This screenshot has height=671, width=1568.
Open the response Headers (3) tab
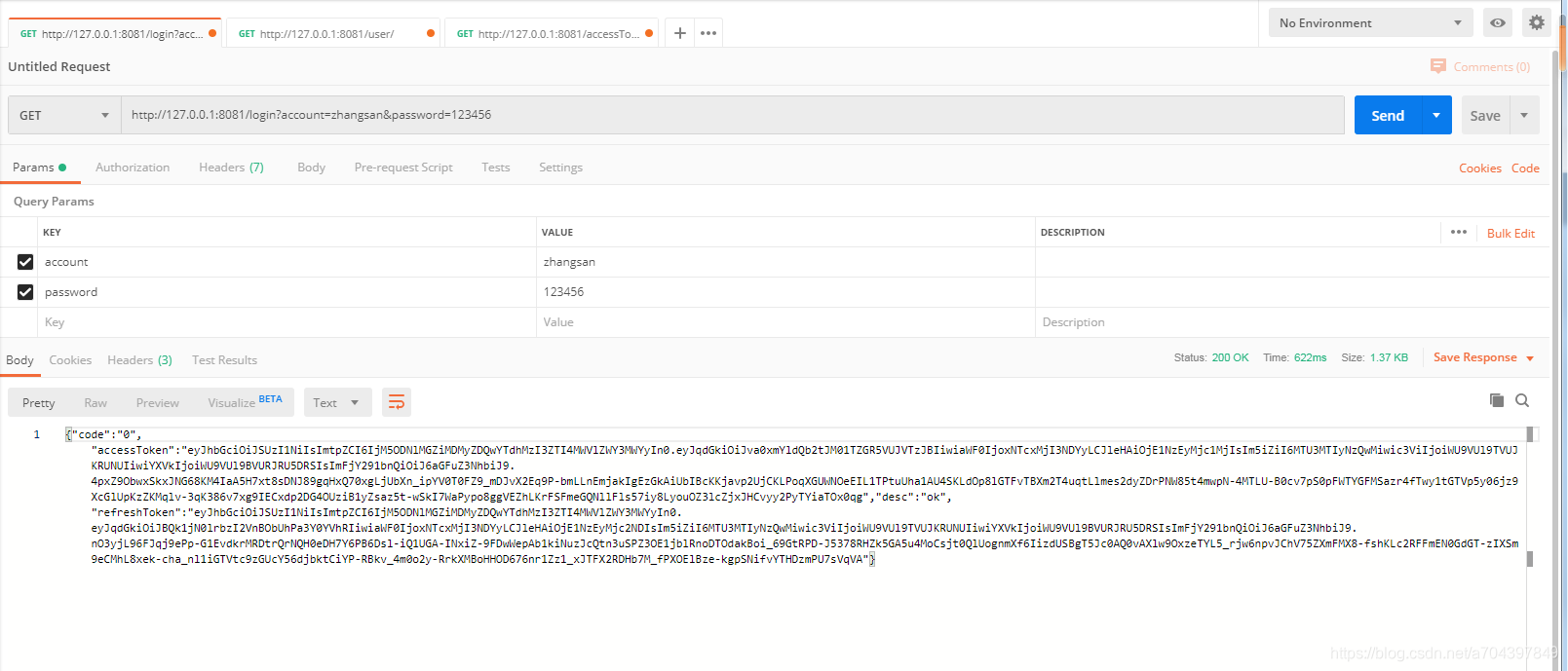coord(139,360)
